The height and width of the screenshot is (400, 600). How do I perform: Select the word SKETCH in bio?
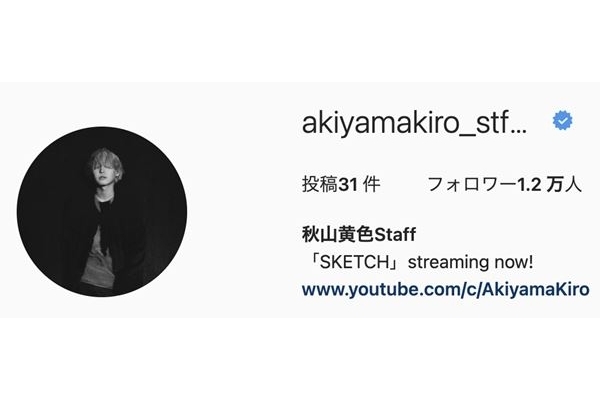click(354, 263)
